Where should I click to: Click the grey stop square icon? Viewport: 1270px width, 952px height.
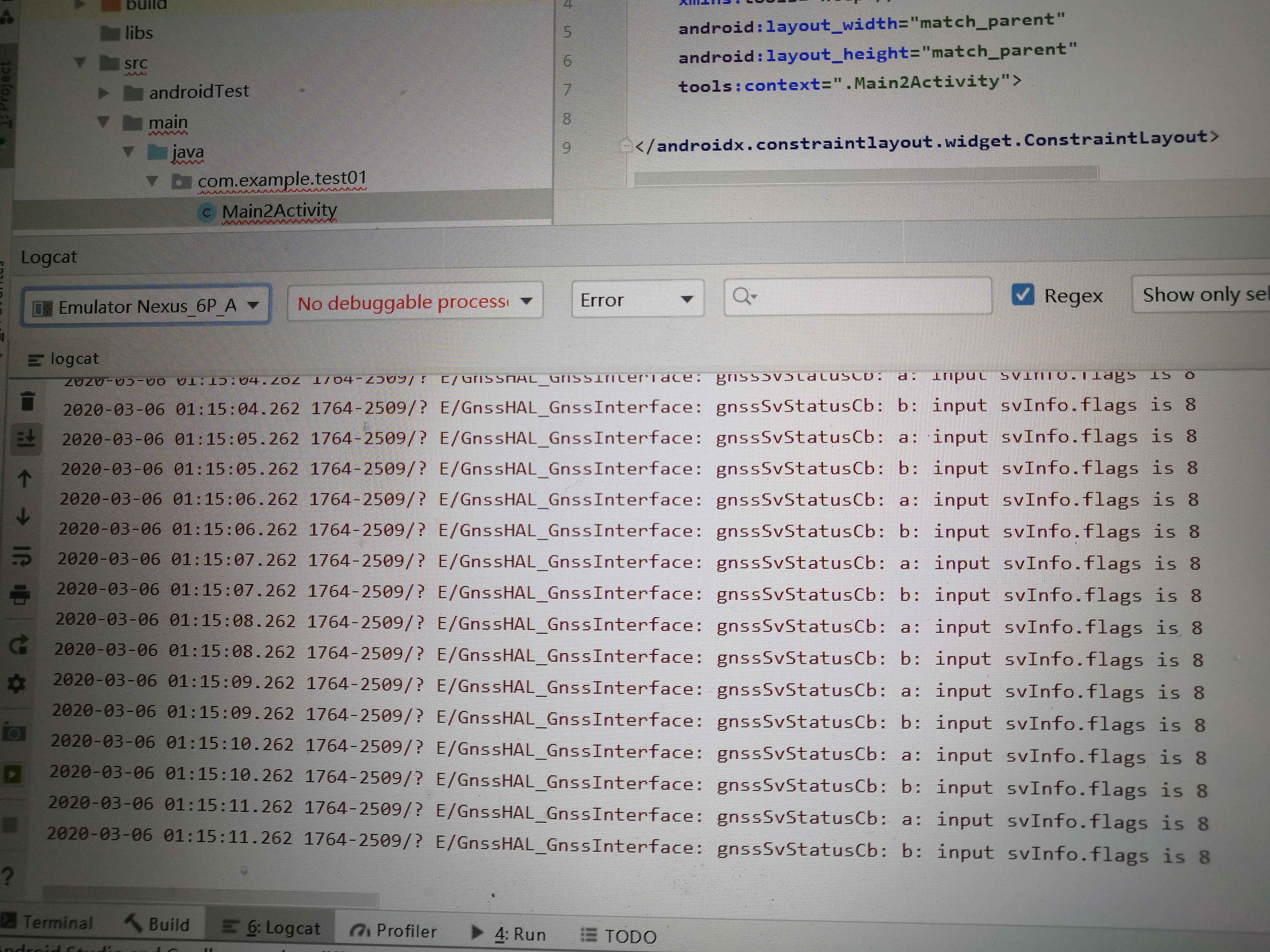coord(10,825)
